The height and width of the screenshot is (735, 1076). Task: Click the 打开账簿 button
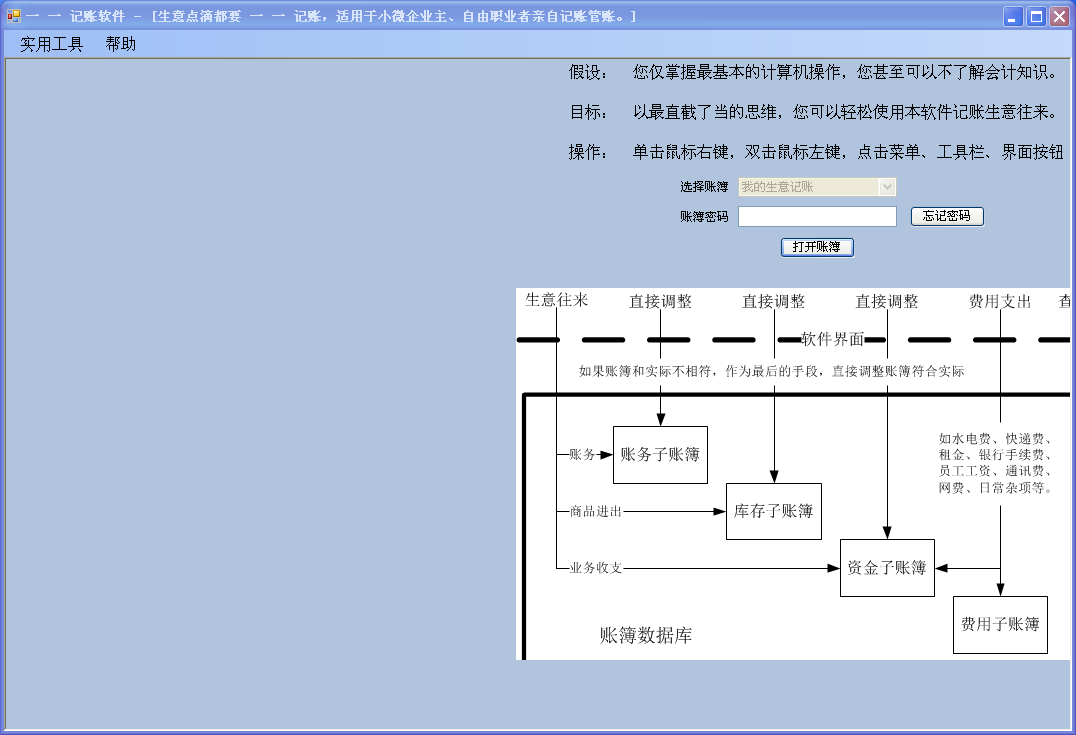tap(817, 247)
